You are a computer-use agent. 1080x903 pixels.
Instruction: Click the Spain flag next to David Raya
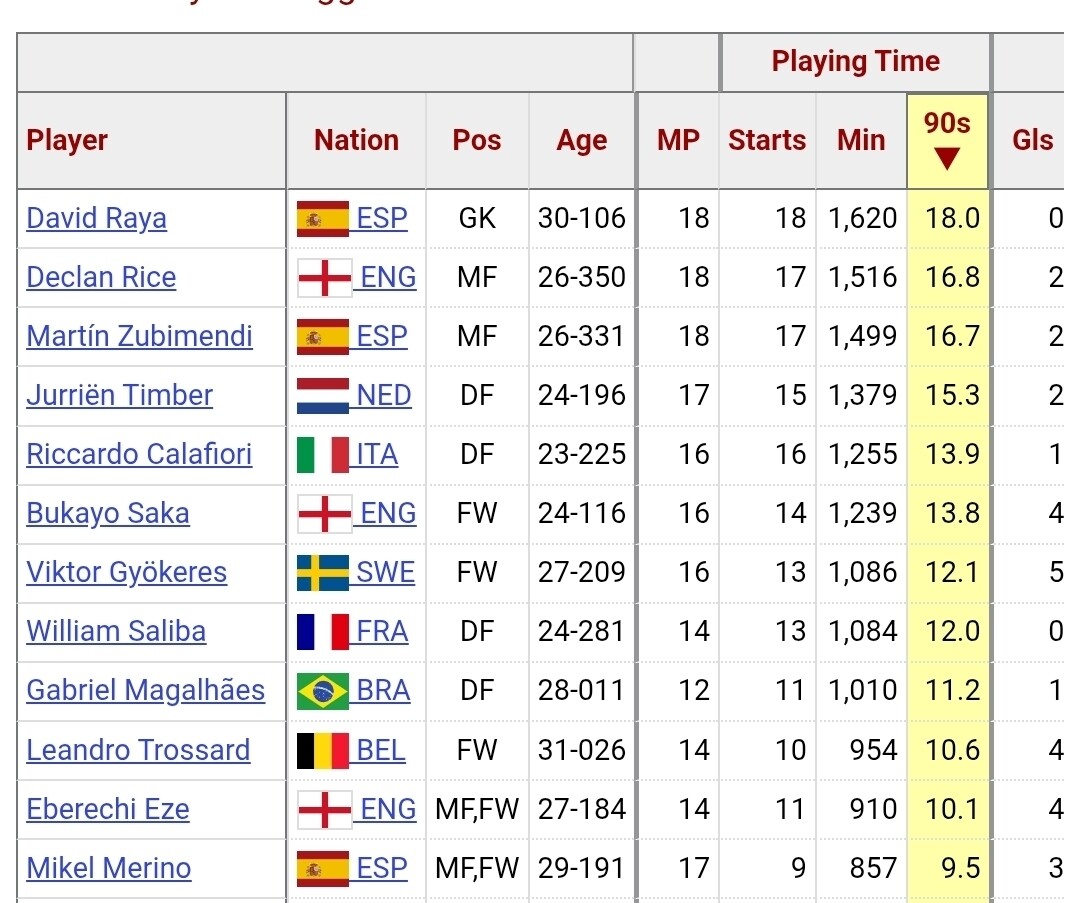pyautogui.click(x=323, y=219)
